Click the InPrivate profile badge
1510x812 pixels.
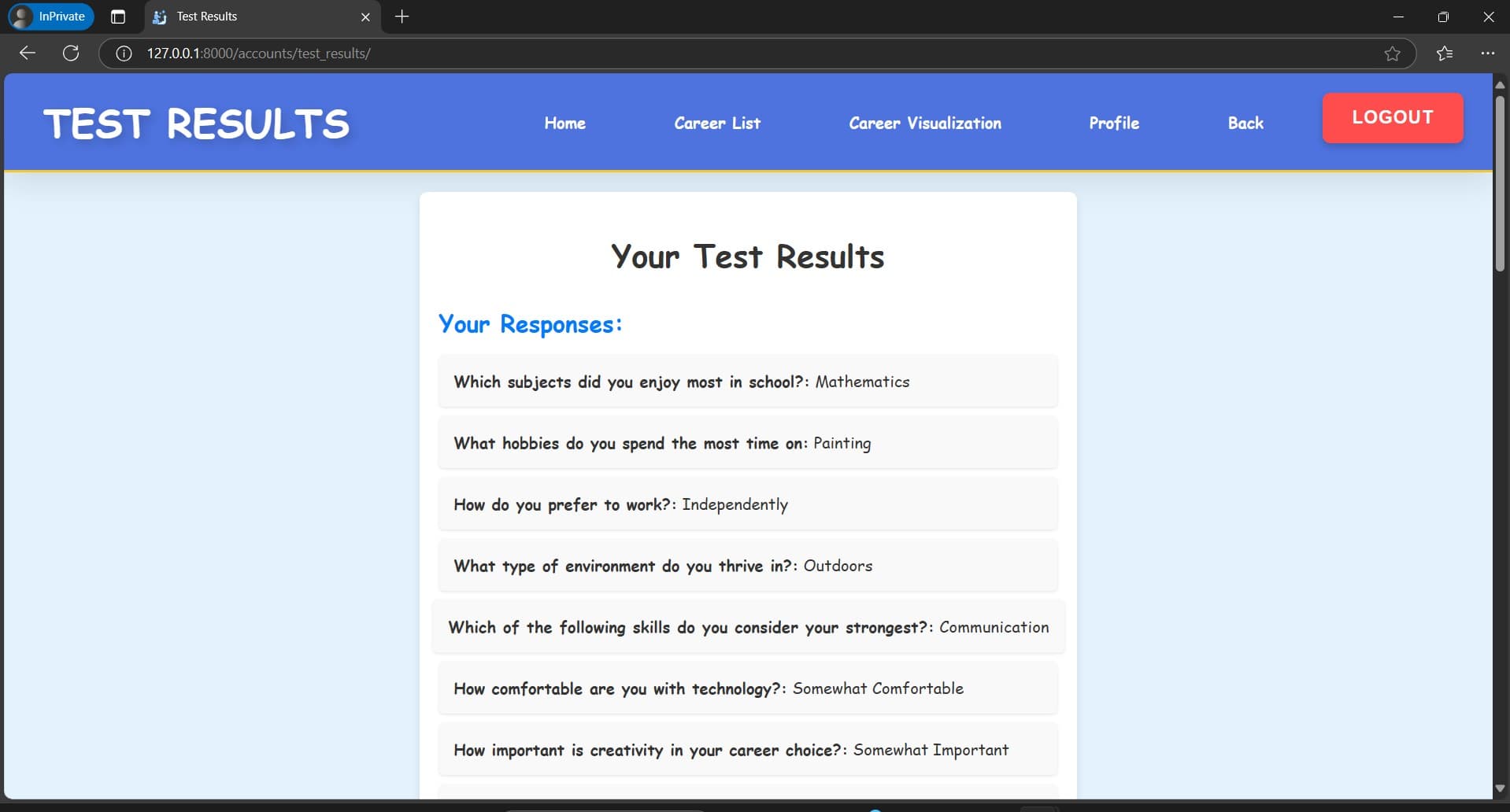coord(51,17)
